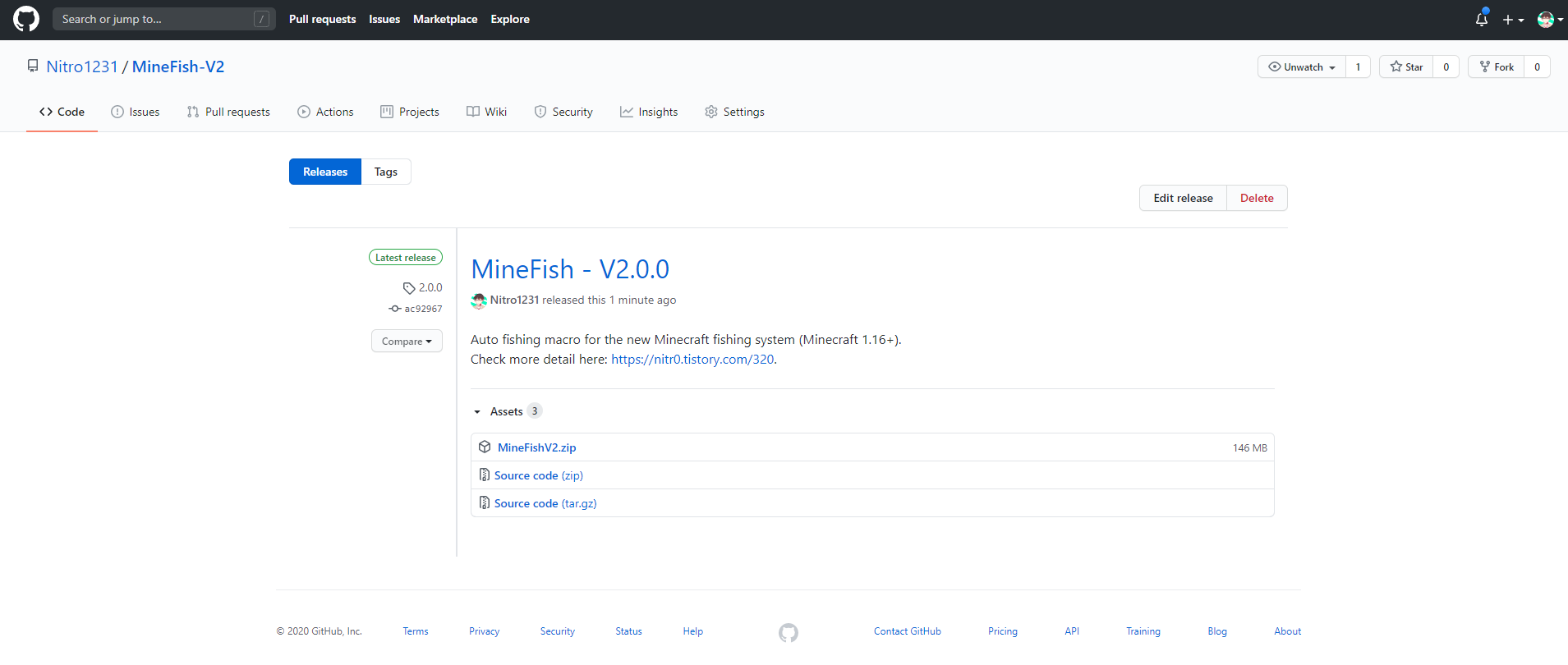Click the Latest release badge
Viewport: 1568px width, 665px height.
[x=406, y=257]
